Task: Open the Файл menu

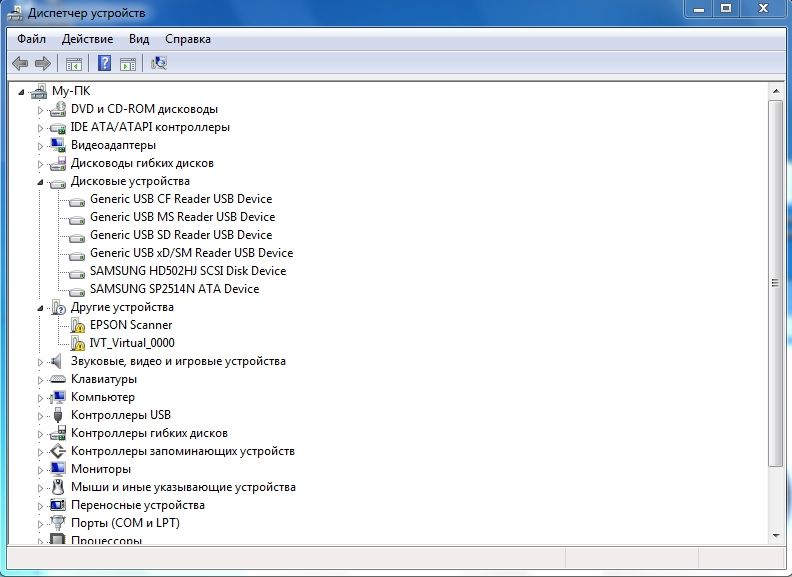Action: [31, 39]
